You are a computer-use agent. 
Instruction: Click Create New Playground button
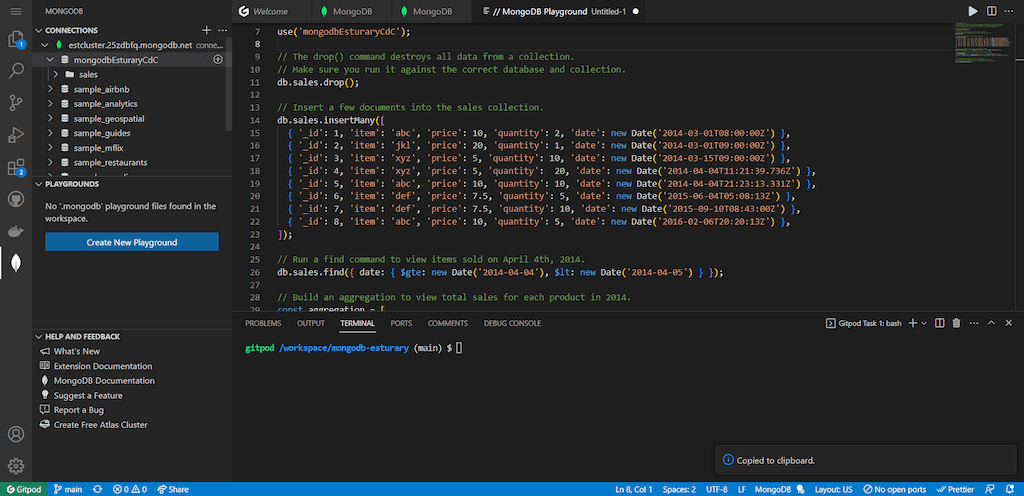[x=132, y=242]
